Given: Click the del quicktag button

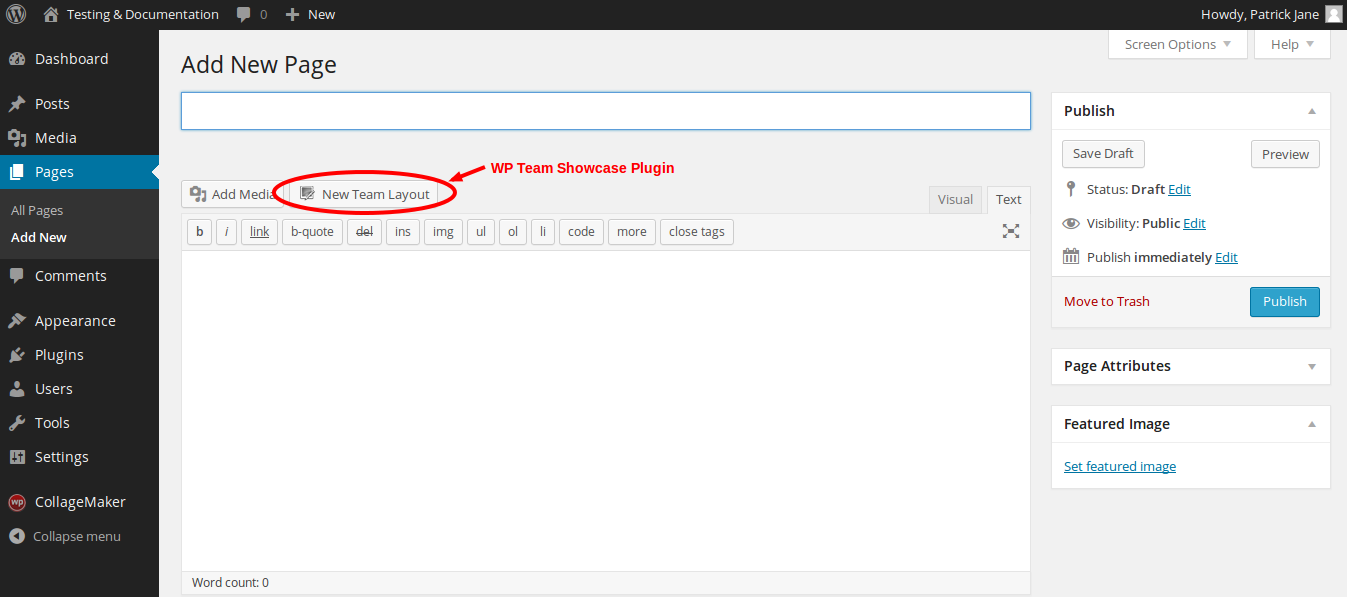Looking at the screenshot, I should (364, 232).
